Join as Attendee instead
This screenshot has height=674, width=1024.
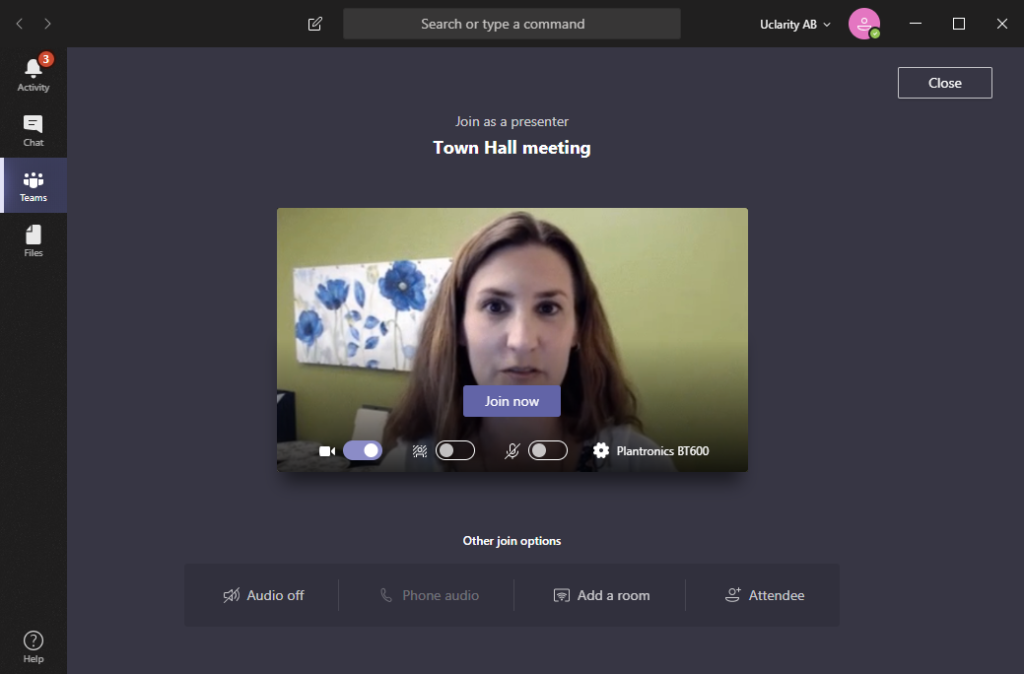[x=765, y=596]
